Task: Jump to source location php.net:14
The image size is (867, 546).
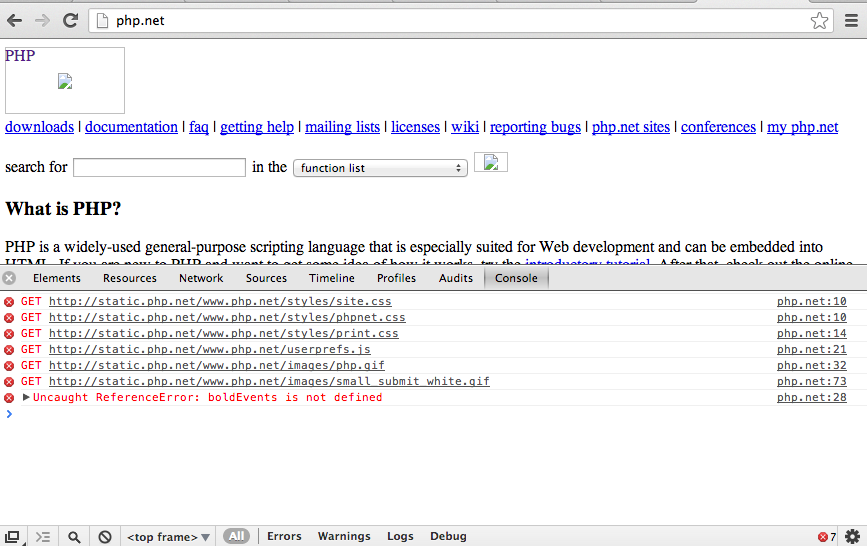Action: 812,334
